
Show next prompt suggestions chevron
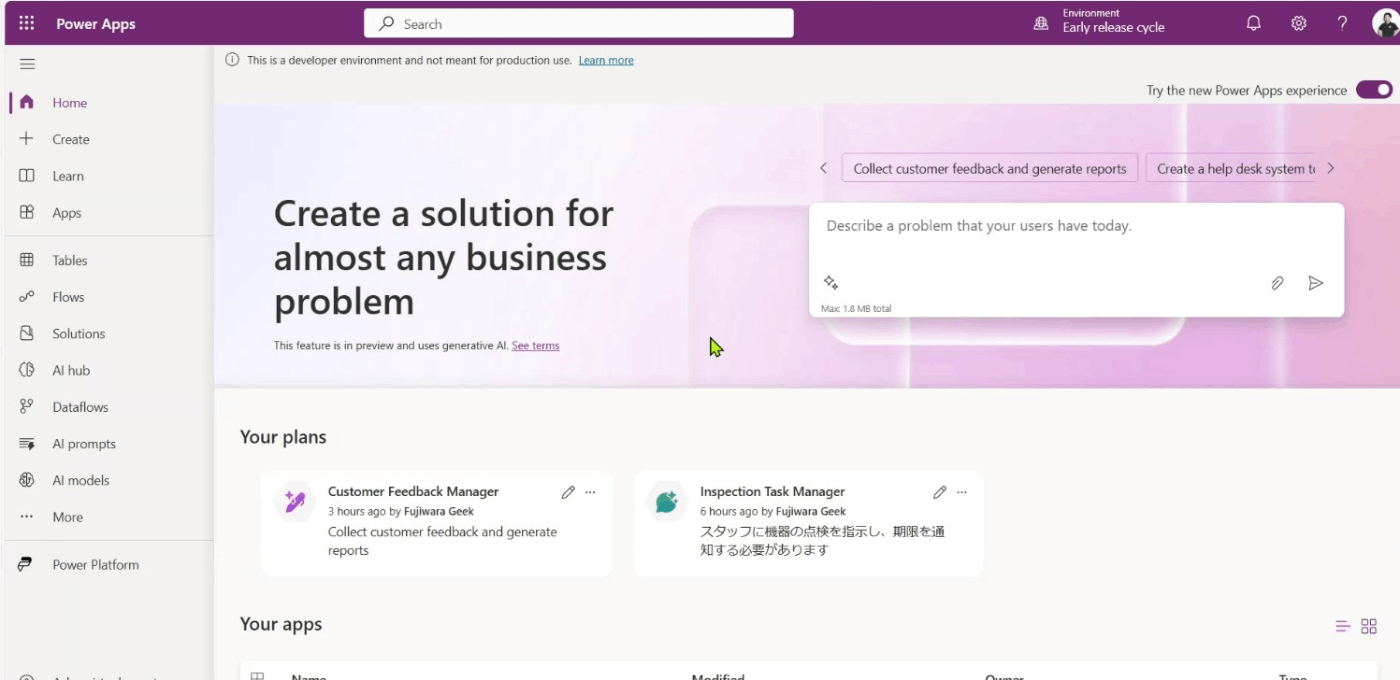tap(1331, 168)
